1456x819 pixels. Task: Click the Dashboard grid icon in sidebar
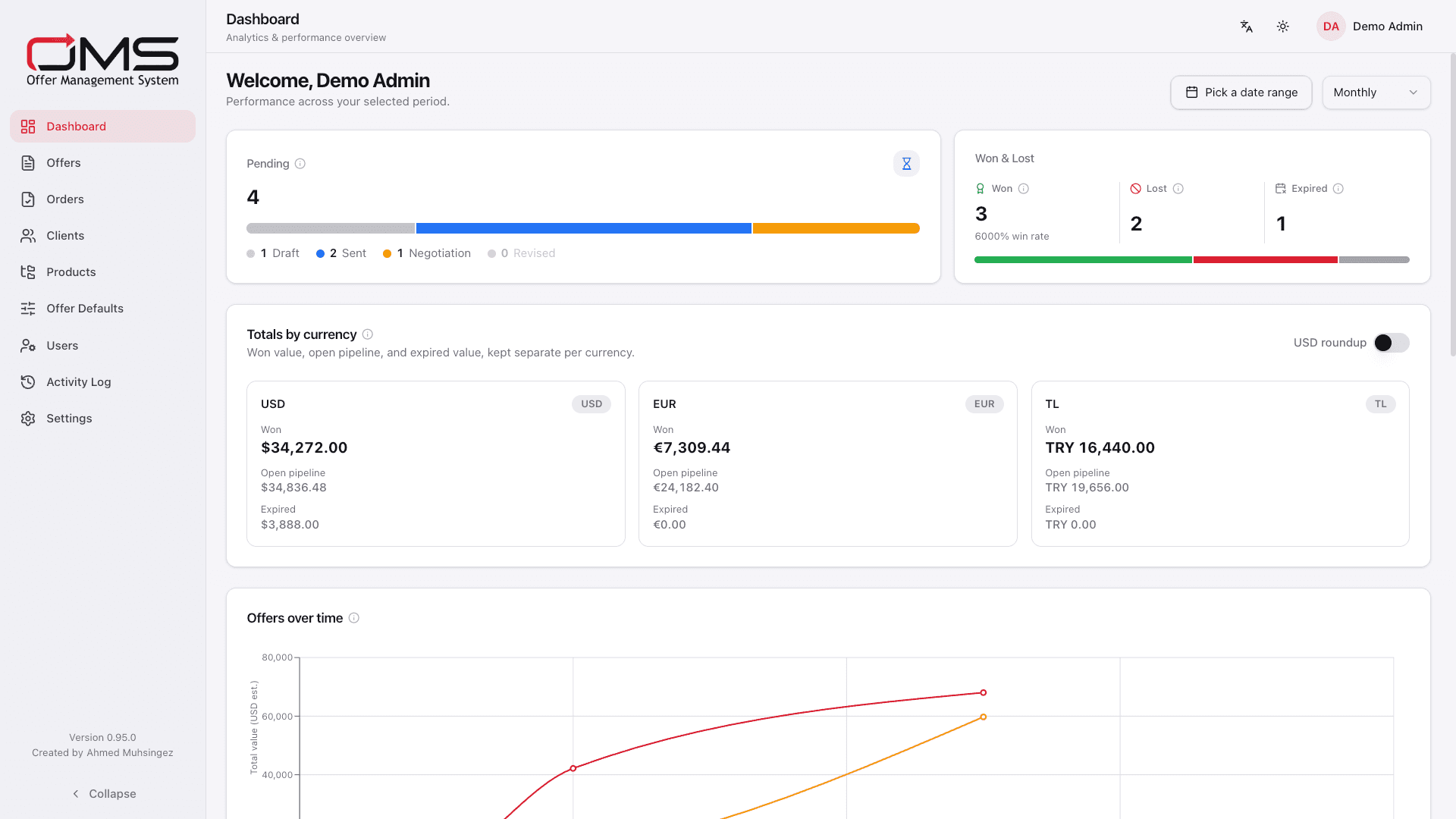(28, 127)
